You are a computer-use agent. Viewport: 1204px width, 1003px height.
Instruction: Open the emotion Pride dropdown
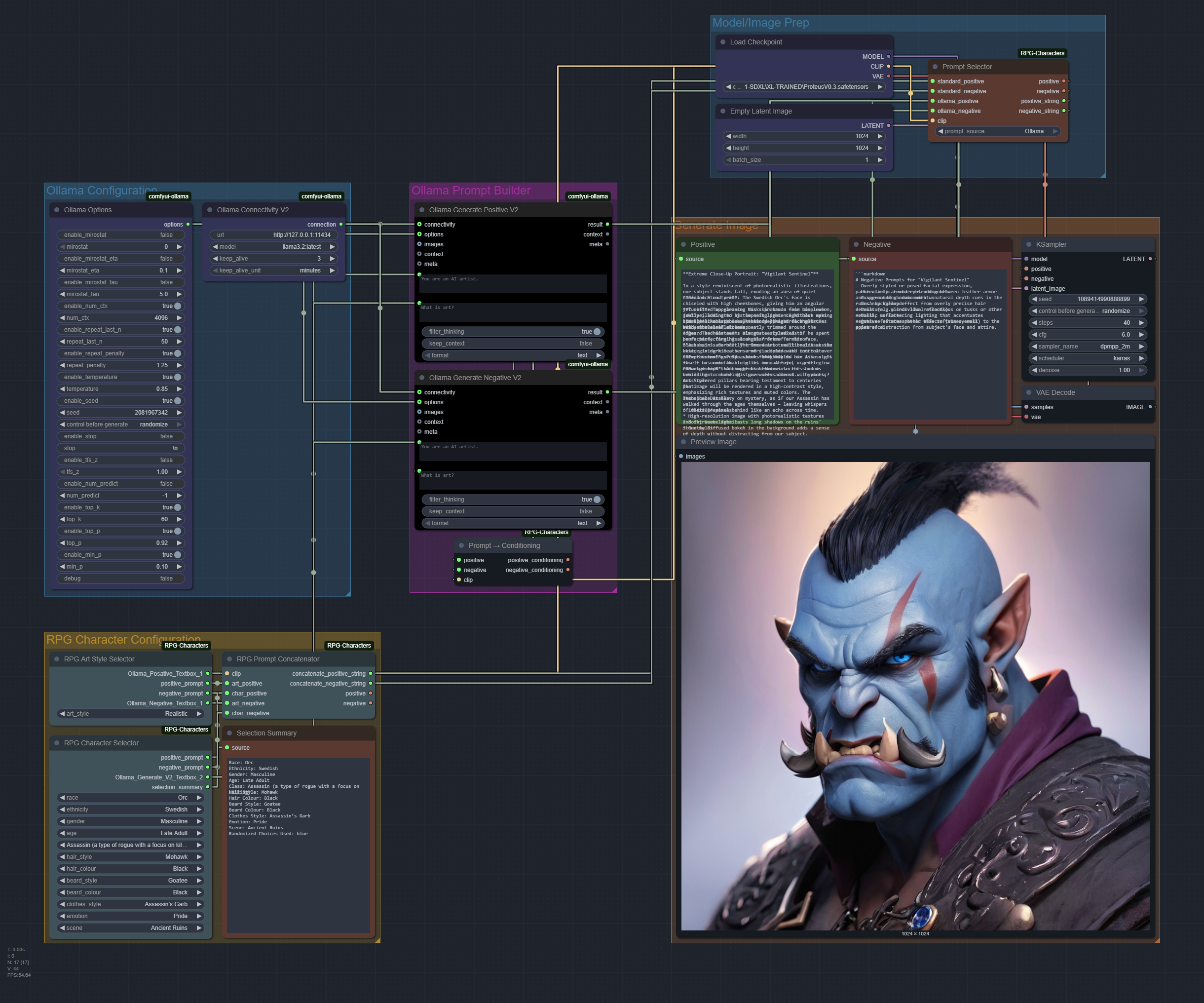(131, 917)
